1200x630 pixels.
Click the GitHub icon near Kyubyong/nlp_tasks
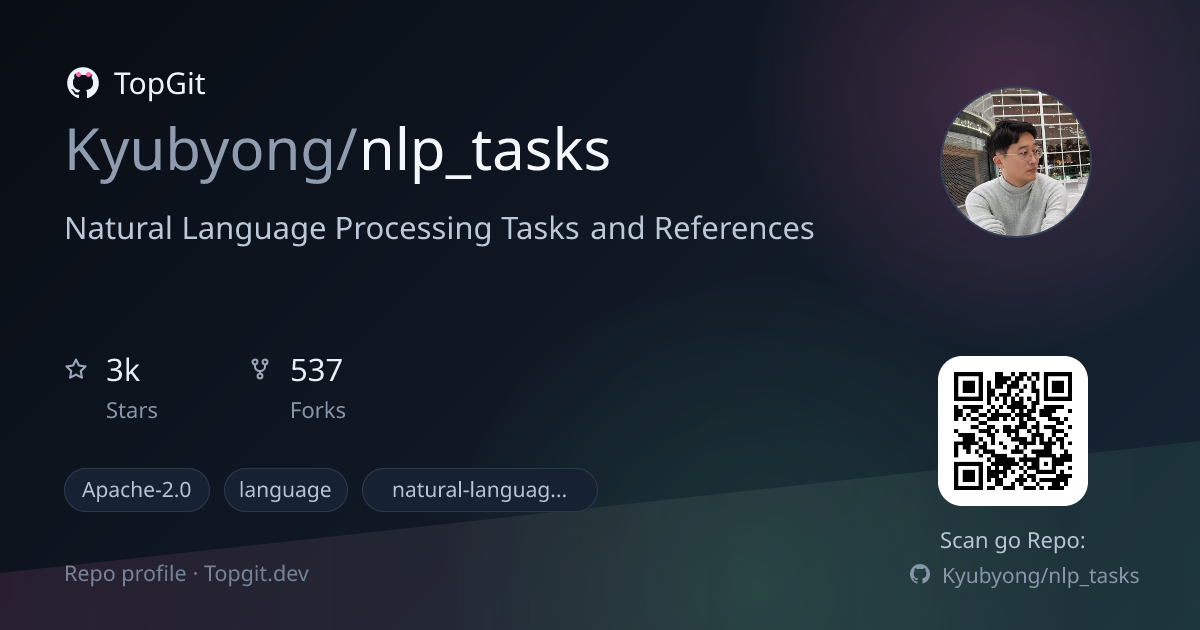(x=920, y=575)
